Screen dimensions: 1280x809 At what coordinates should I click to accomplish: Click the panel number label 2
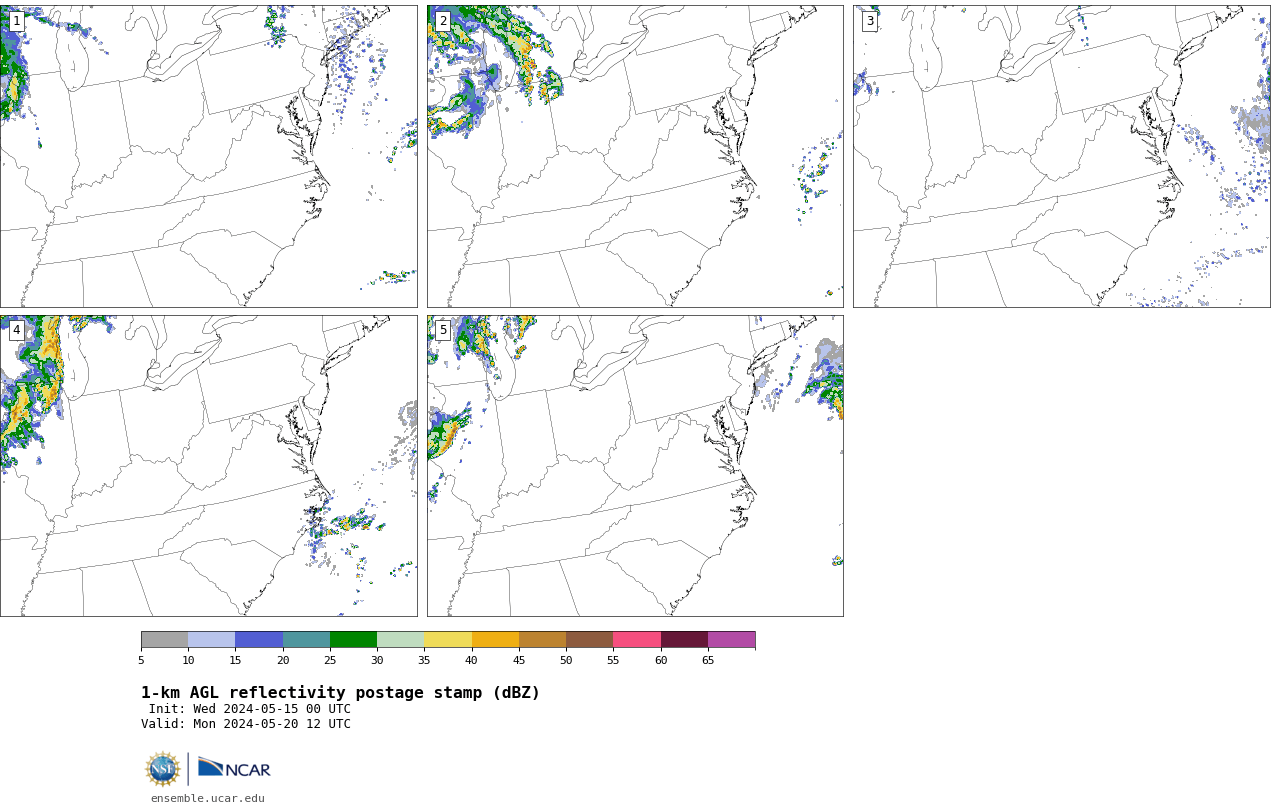[443, 21]
